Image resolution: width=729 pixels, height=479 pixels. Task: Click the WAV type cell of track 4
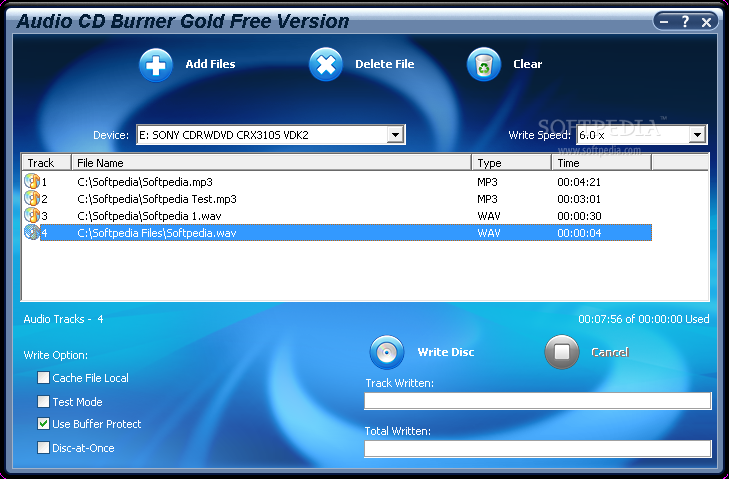(489, 233)
